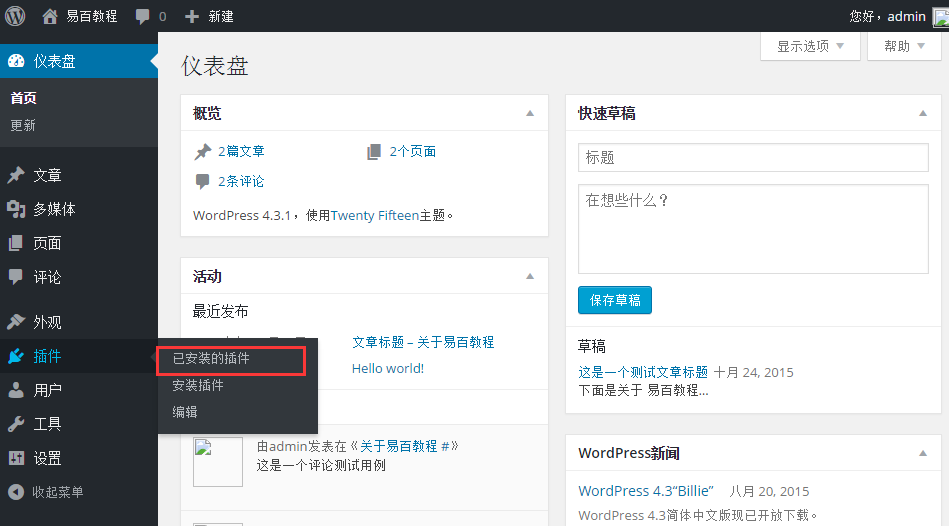Collapse the 概览 panel using its arrow
949x526 pixels.
click(530, 114)
